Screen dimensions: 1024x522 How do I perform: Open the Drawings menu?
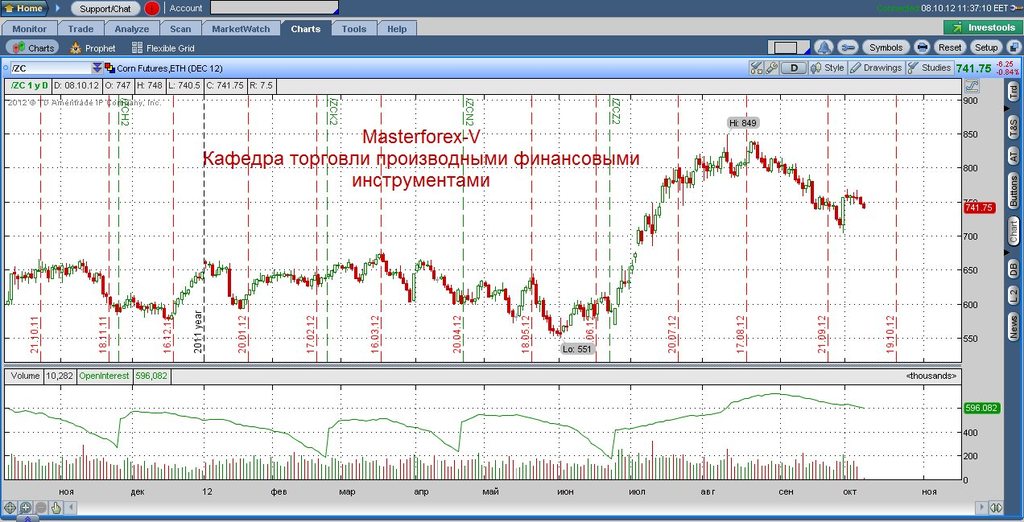[876, 68]
